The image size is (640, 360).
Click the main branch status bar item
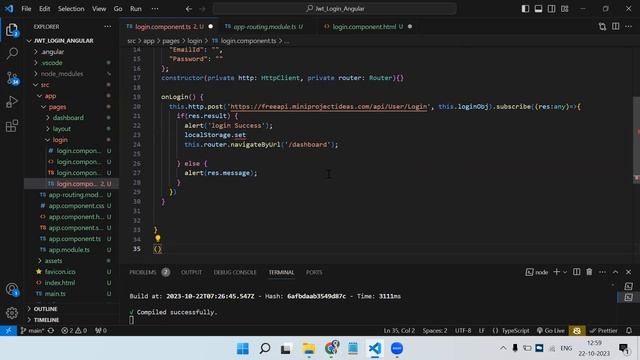point(32,331)
